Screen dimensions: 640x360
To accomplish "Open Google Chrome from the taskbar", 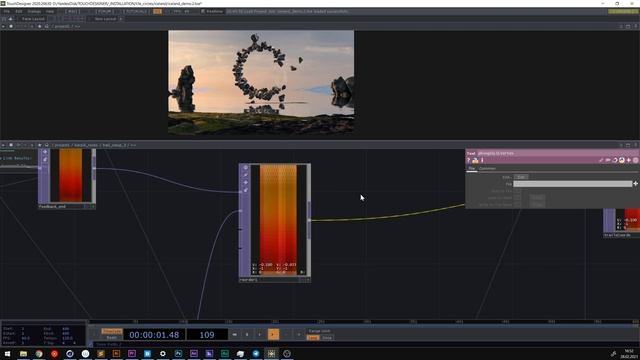I will (39, 353).
